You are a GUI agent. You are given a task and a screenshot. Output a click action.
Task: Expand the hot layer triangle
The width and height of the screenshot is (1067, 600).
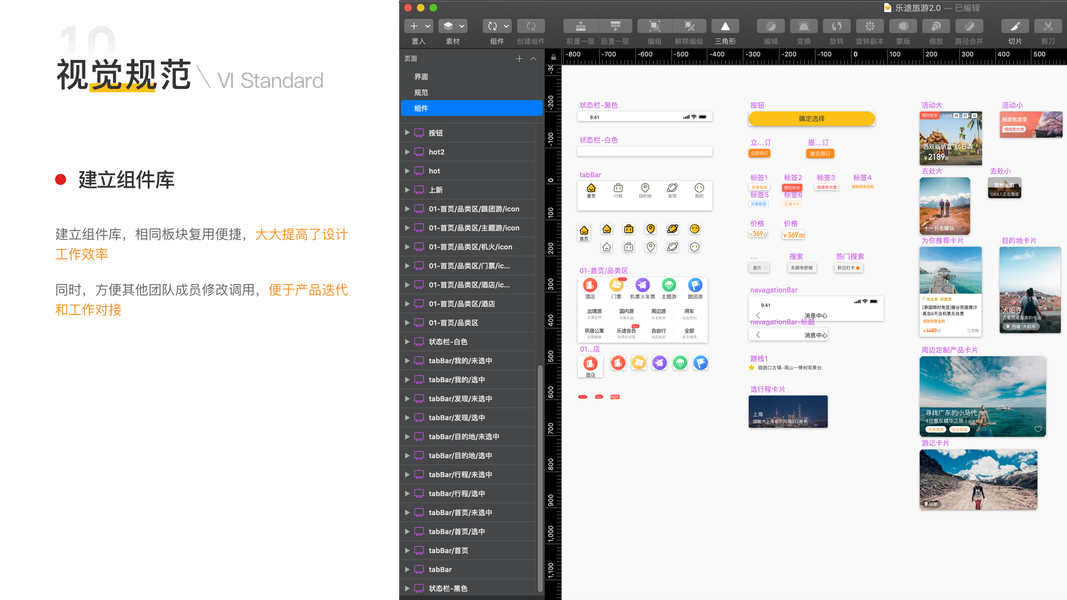click(407, 171)
